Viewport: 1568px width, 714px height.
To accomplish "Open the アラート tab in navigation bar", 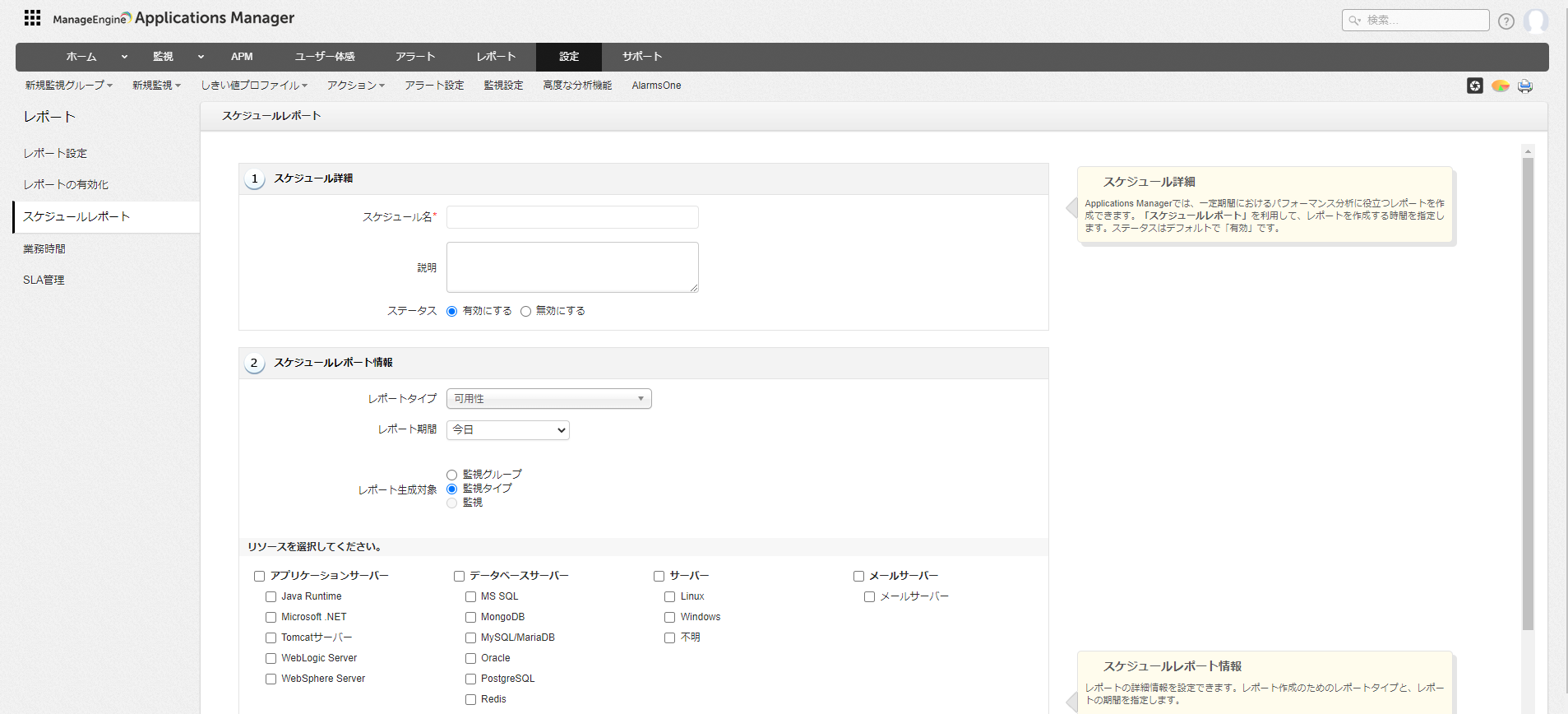I will click(414, 57).
